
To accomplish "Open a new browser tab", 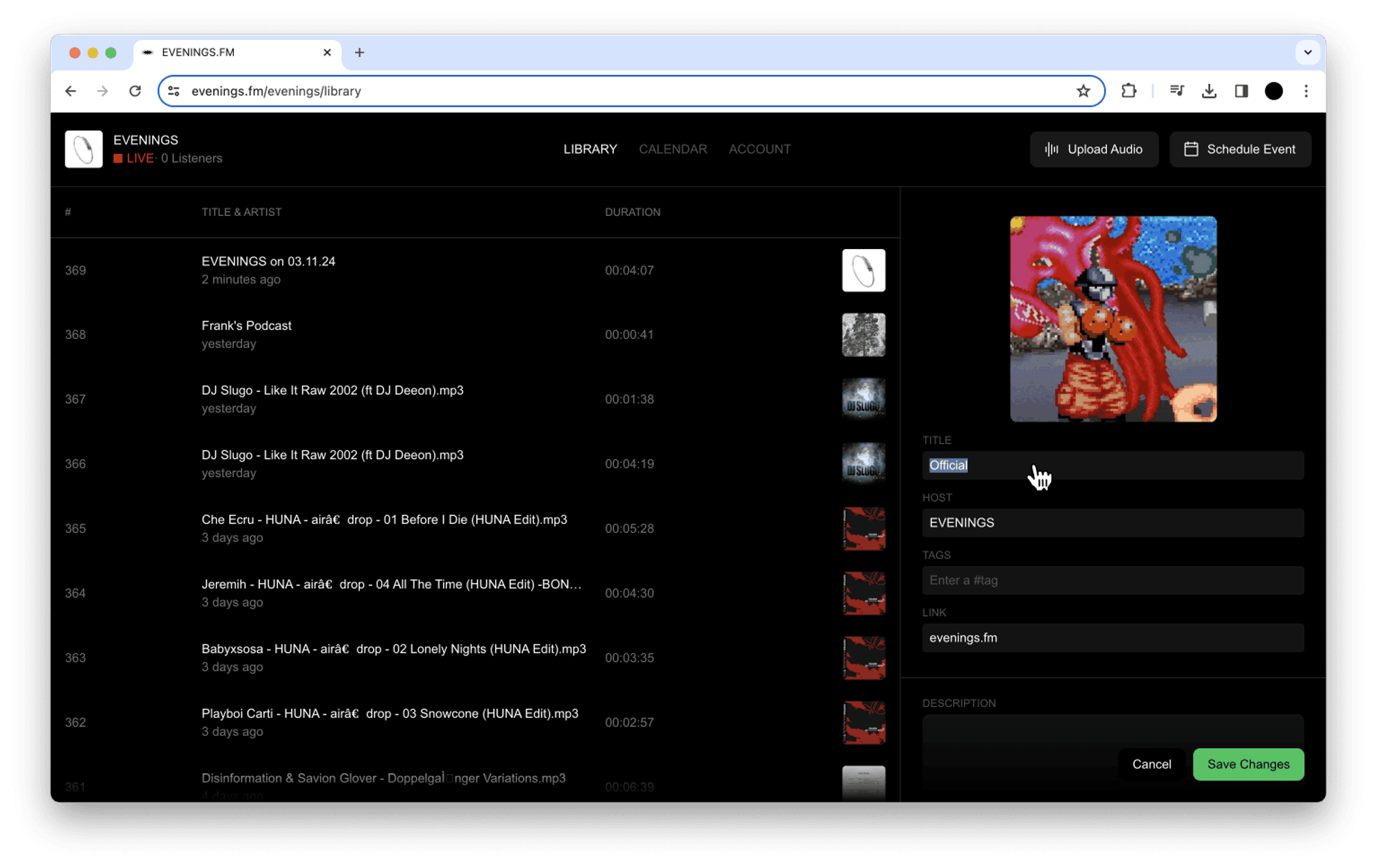I will (359, 52).
